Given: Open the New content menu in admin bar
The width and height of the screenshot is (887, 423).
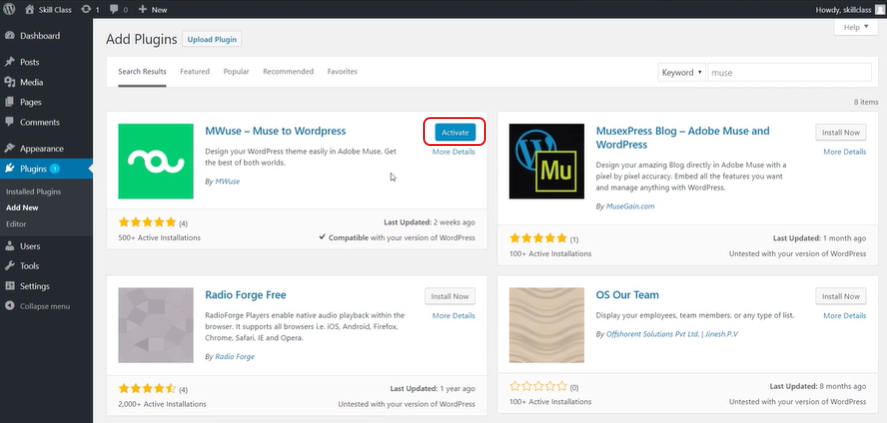Looking at the screenshot, I should tap(153, 9).
